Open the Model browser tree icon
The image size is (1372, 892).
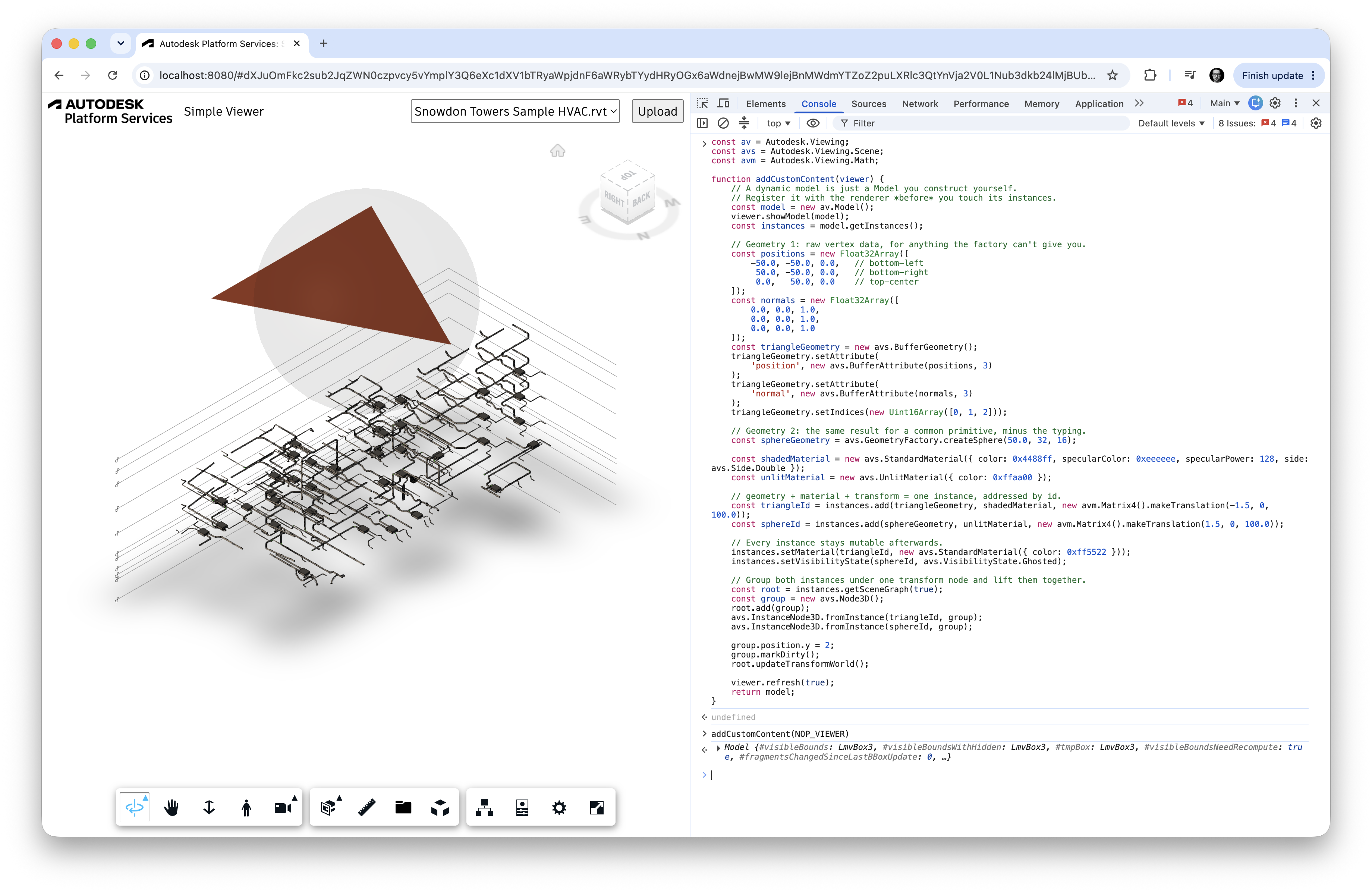484,807
